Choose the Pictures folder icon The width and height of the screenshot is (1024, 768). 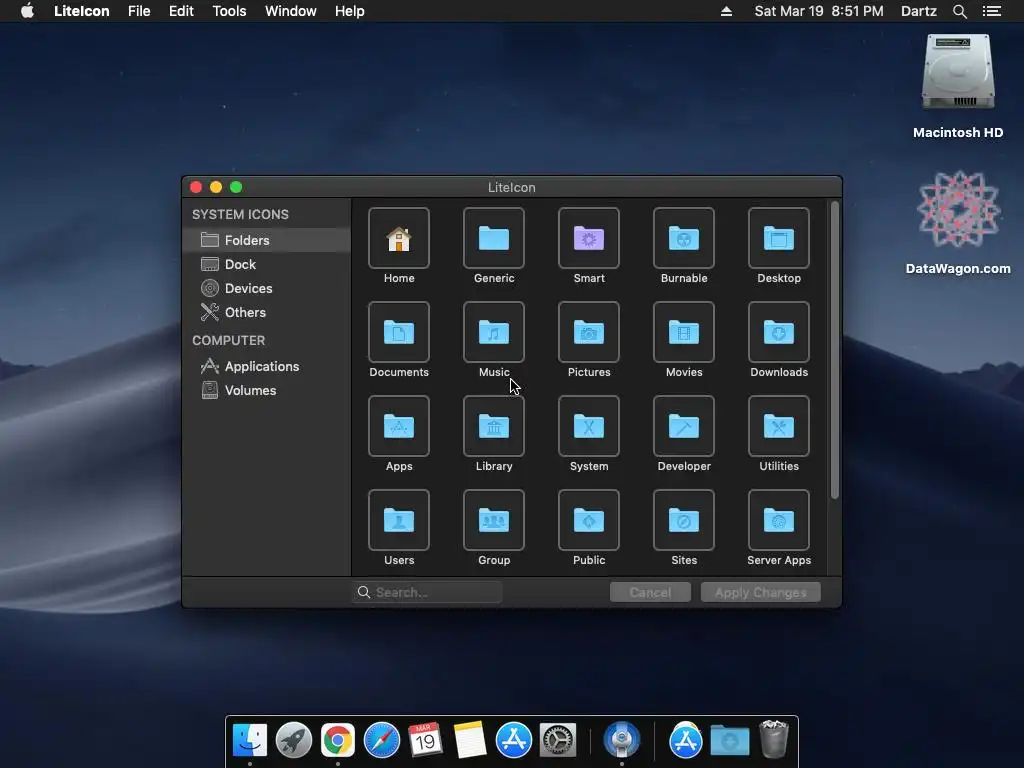[x=589, y=332]
